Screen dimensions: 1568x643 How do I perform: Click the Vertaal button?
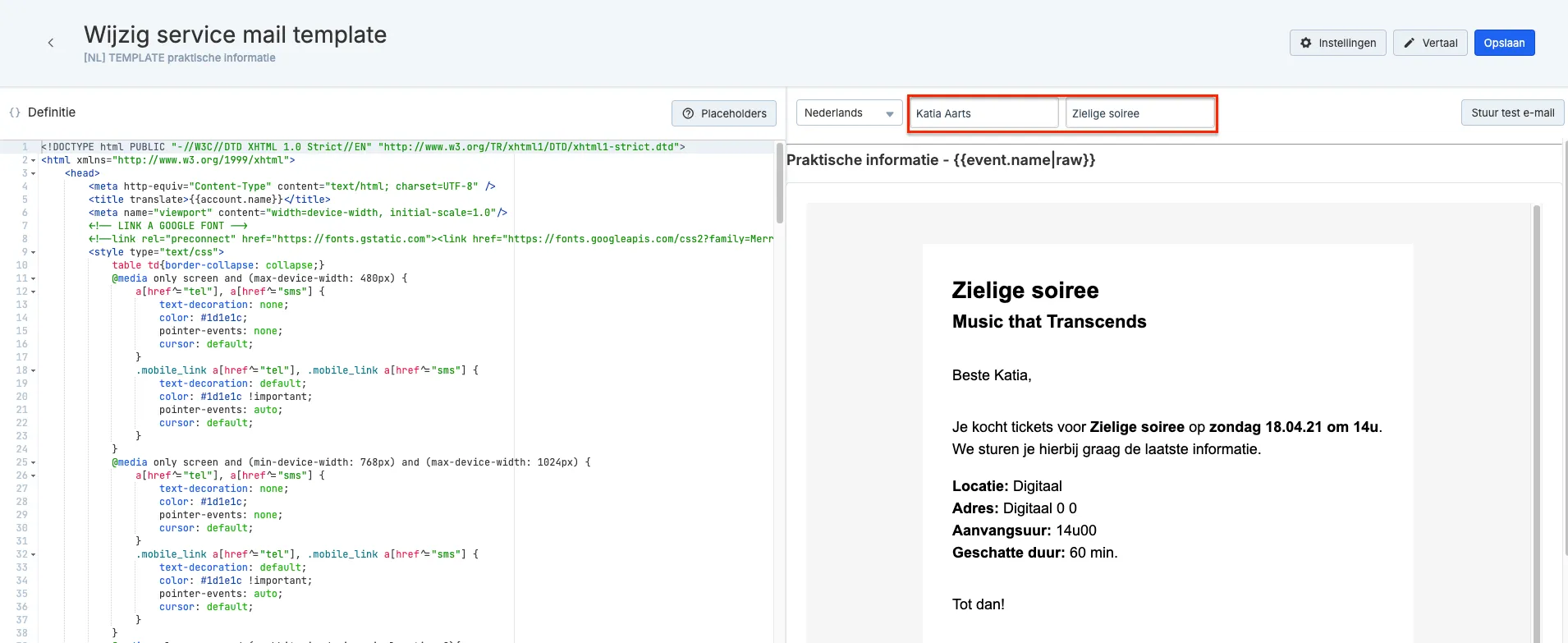pos(1430,43)
